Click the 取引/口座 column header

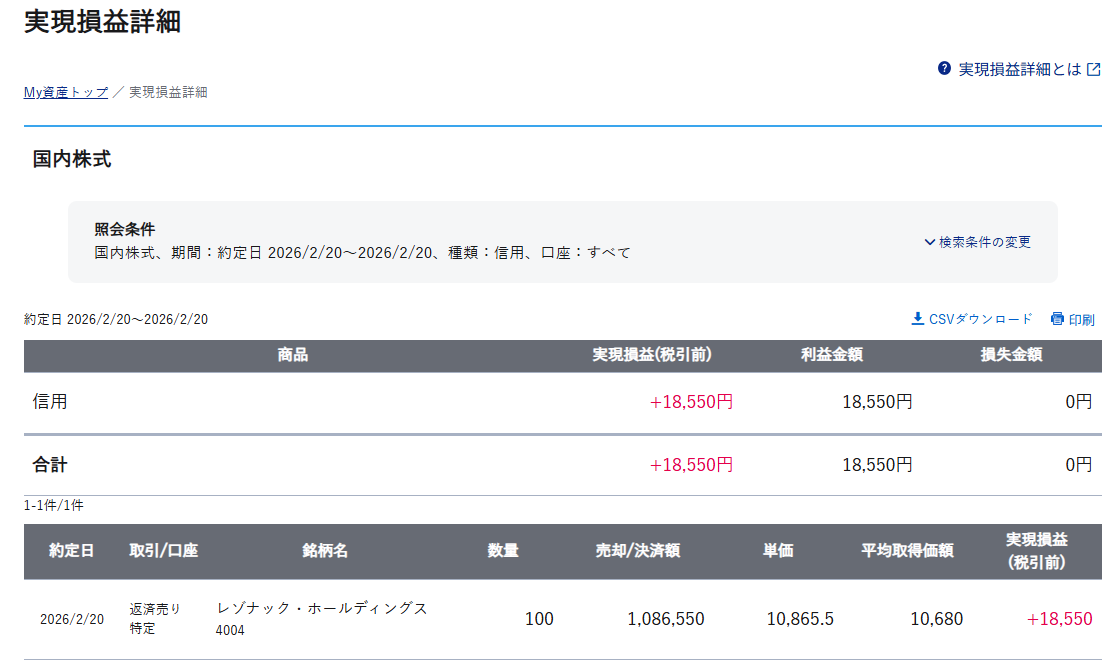[163, 551]
